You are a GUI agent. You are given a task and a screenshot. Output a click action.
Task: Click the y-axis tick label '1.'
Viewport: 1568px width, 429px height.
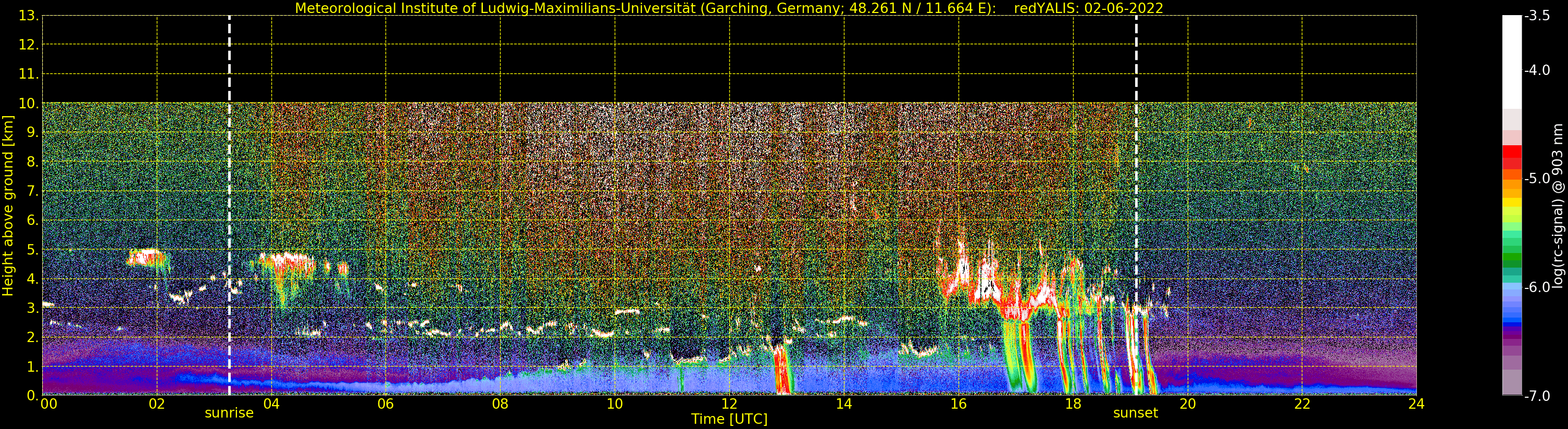click(x=33, y=367)
